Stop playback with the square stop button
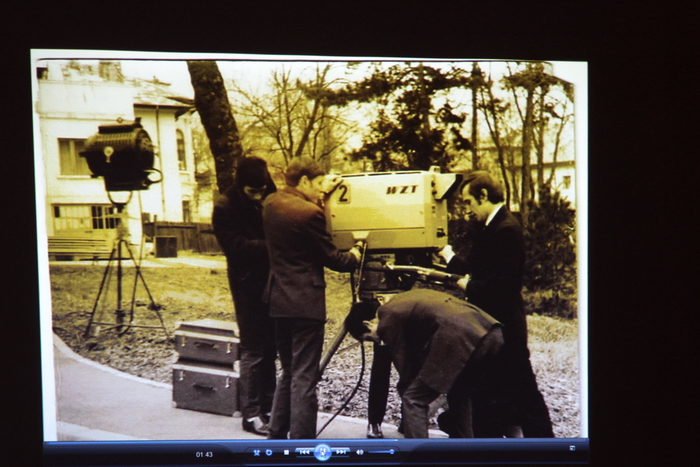Image resolution: width=700 pixels, height=467 pixels. (x=287, y=453)
